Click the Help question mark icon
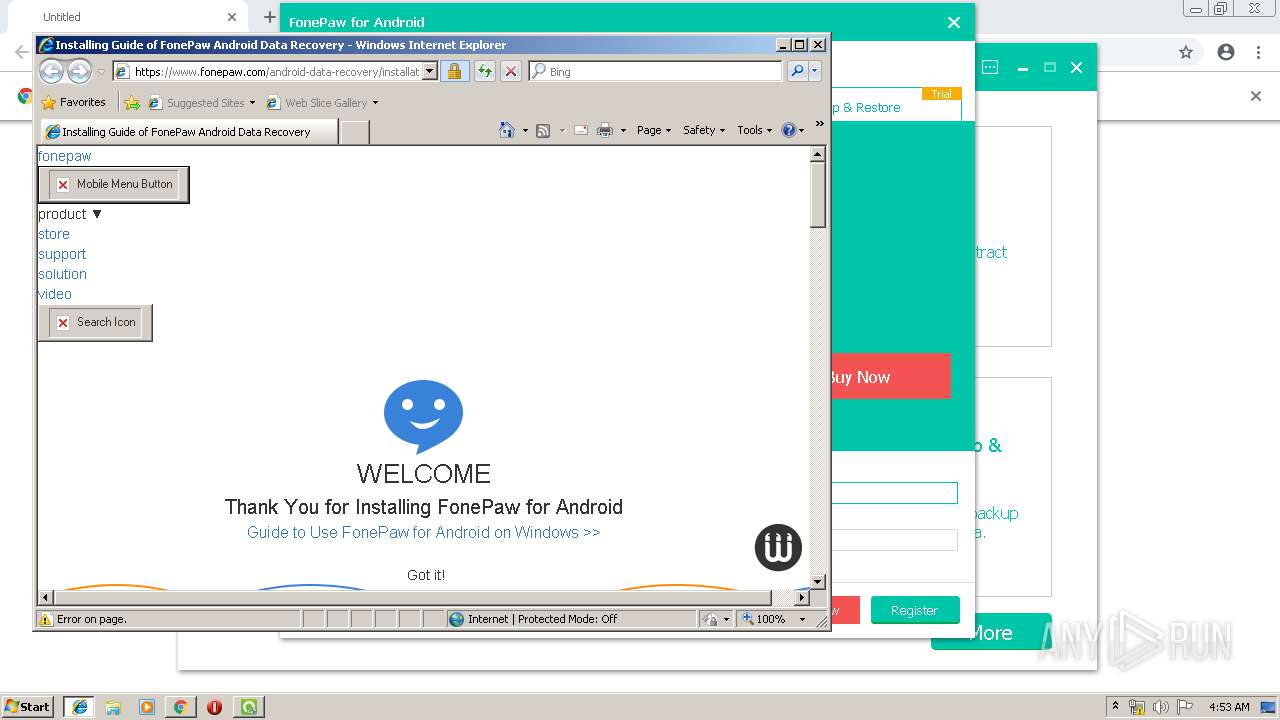The image size is (1280, 720). [788, 130]
